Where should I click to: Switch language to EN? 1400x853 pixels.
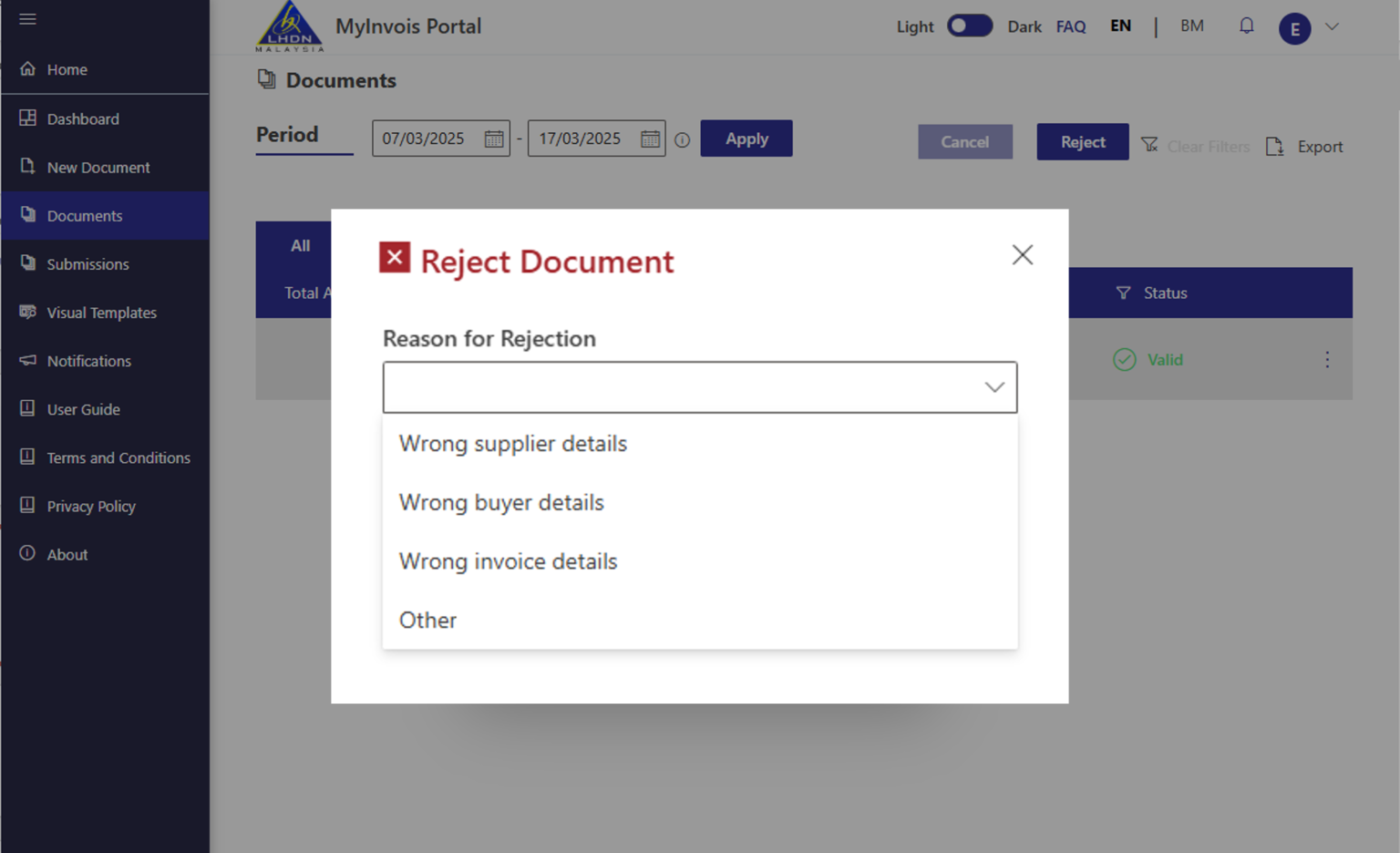(1120, 26)
